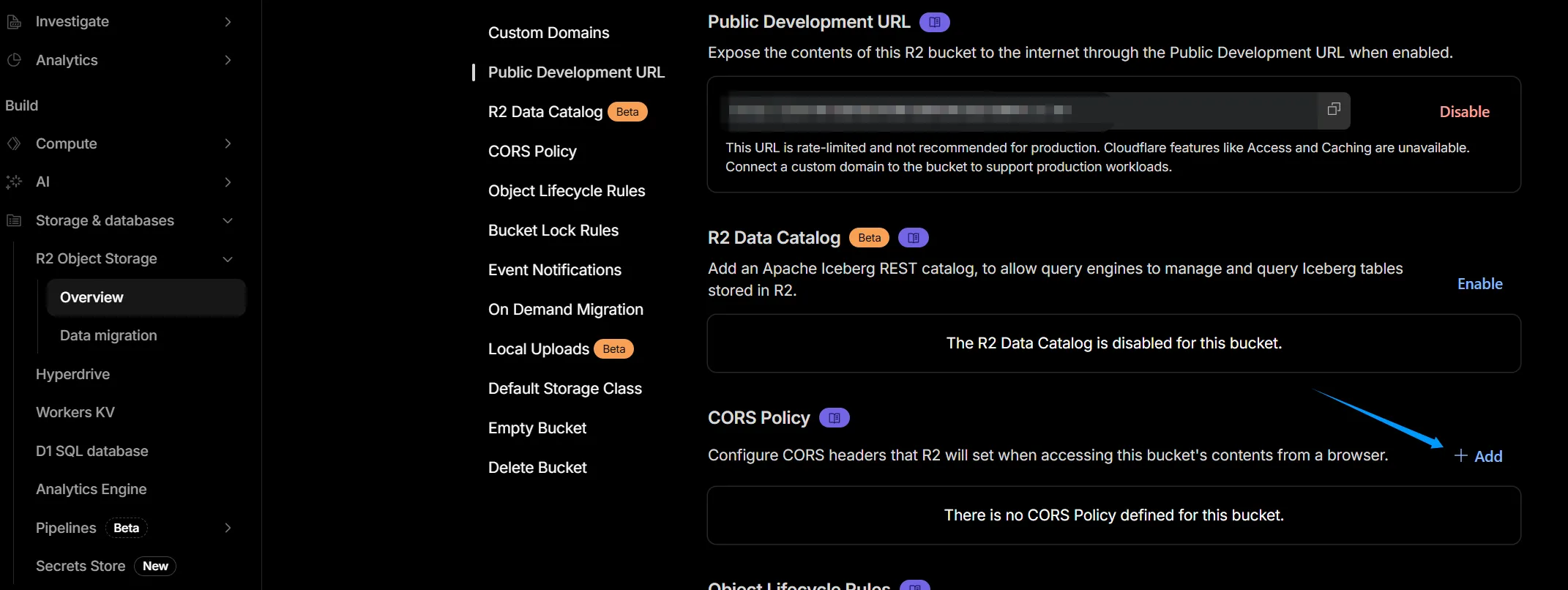Jump to Custom Domains settings
The height and width of the screenshot is (590, 1568).
click(549, 33)
